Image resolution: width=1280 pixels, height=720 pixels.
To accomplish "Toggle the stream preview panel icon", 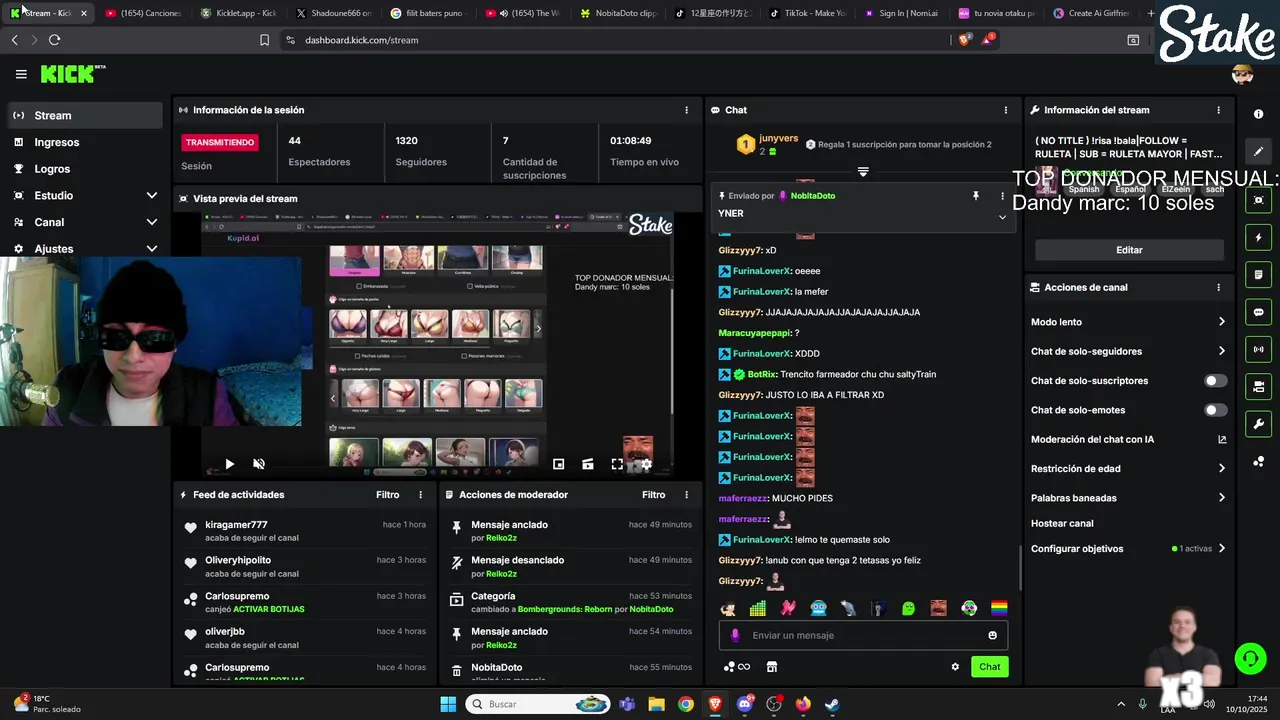I will (x=1259, y=200).
